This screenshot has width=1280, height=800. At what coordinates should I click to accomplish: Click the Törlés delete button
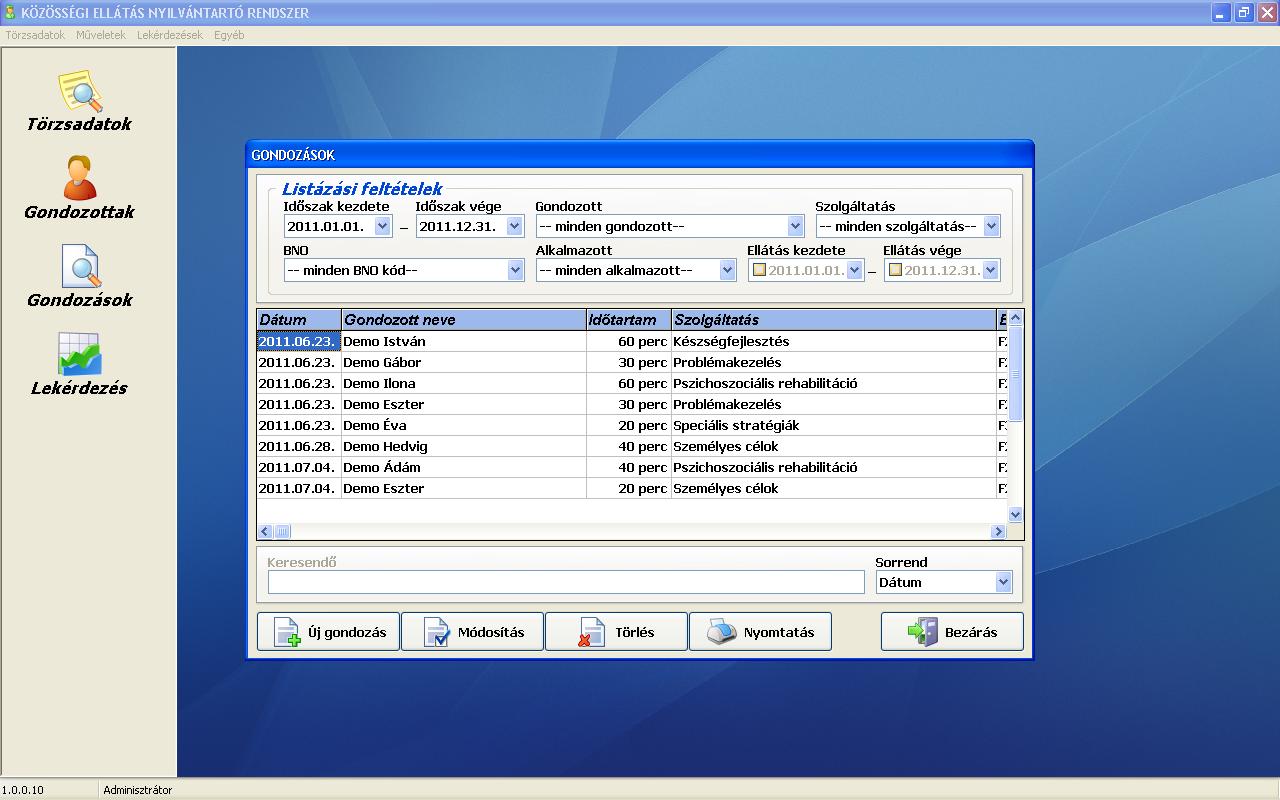click(x=616, y=632)
